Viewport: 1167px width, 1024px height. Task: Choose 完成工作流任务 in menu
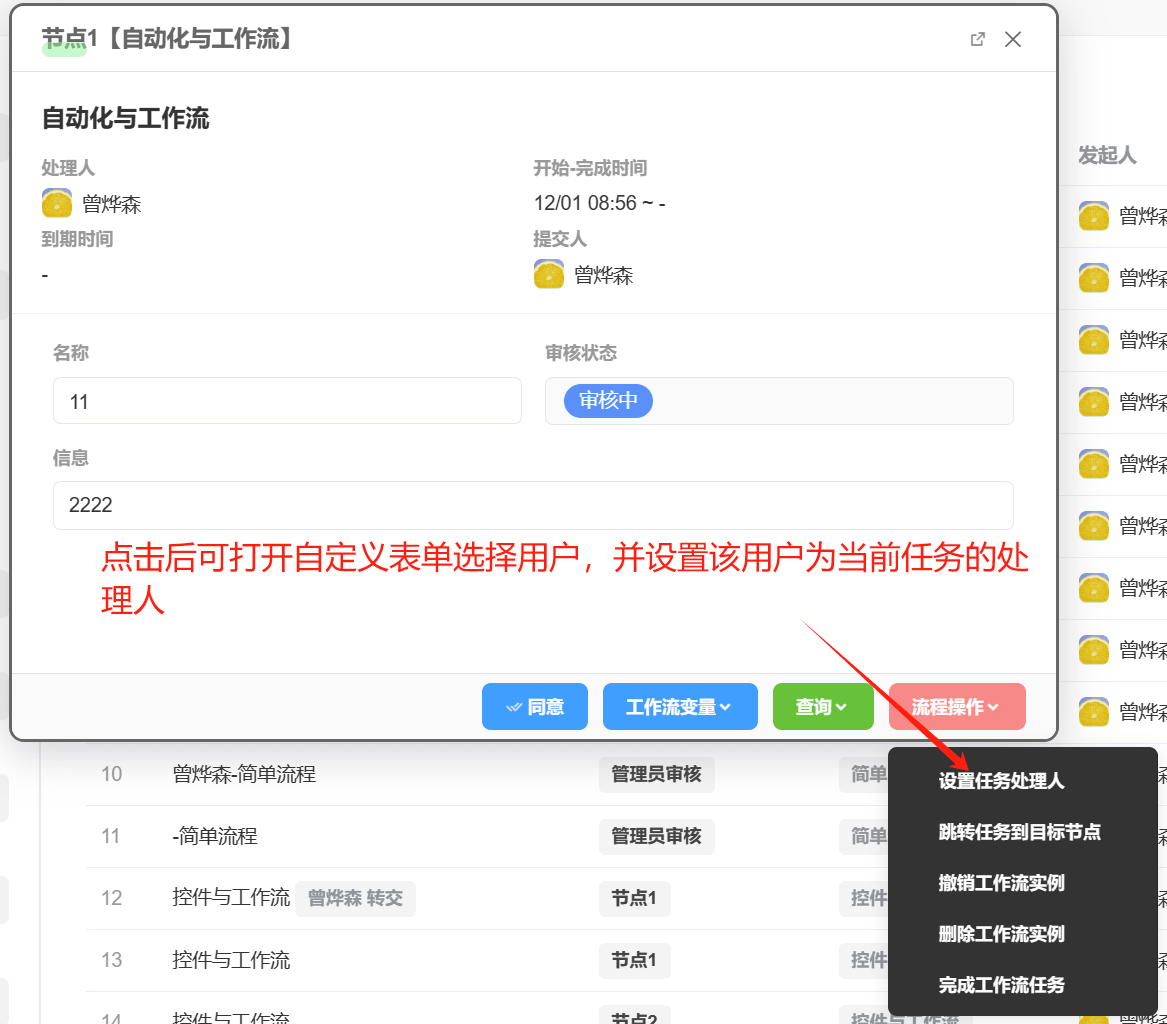point(1001,985)
